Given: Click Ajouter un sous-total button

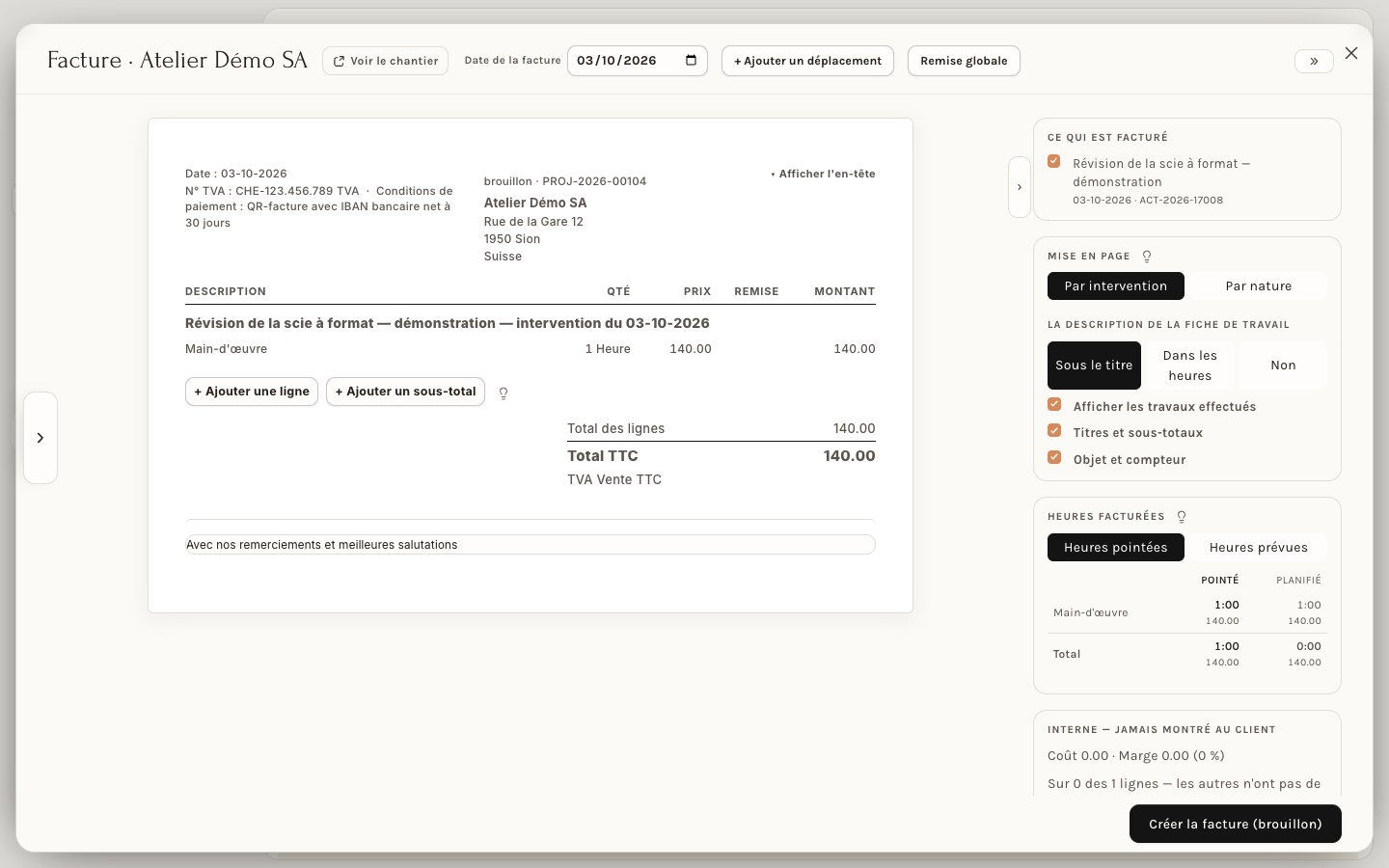Looking at the screenshot, I should 405,392.
